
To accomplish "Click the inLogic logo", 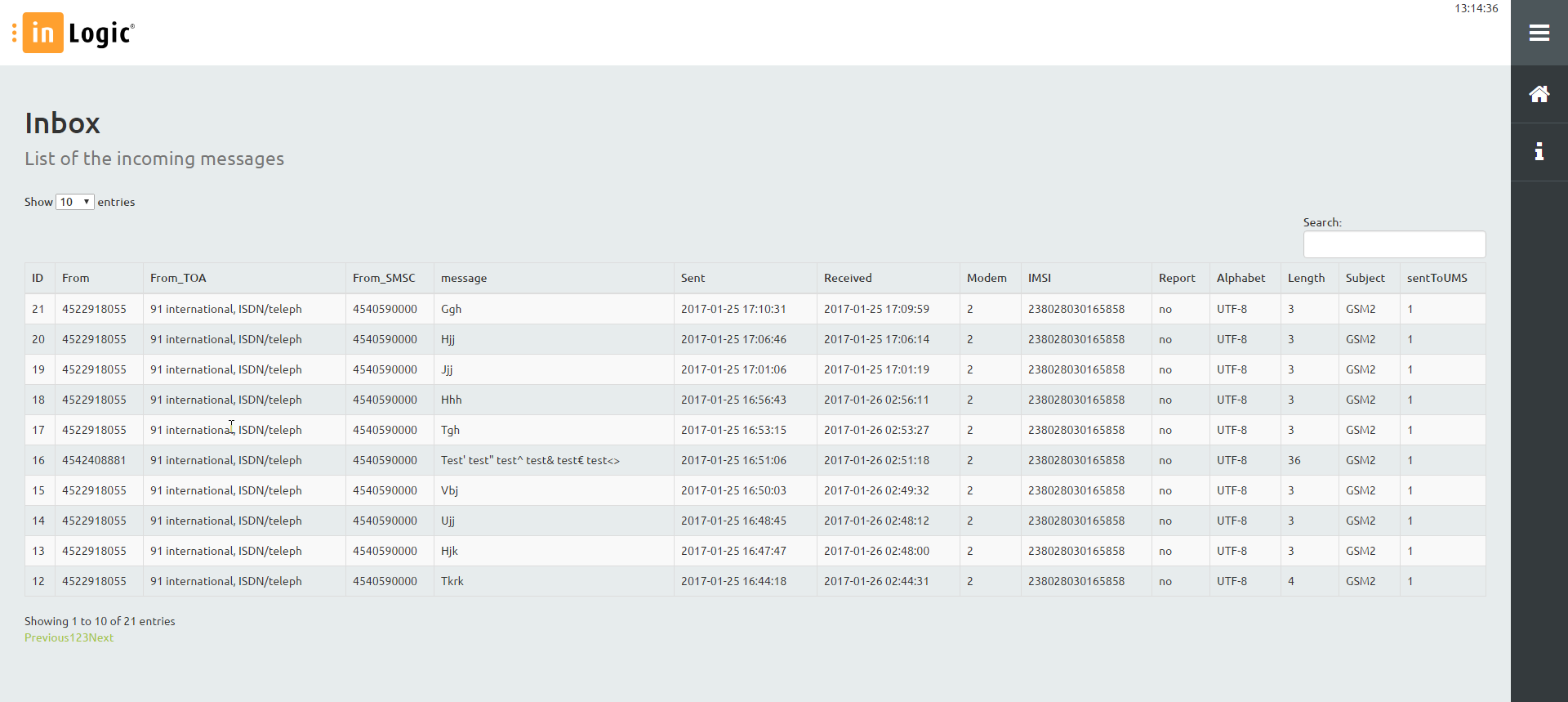I will coord(79,33).
